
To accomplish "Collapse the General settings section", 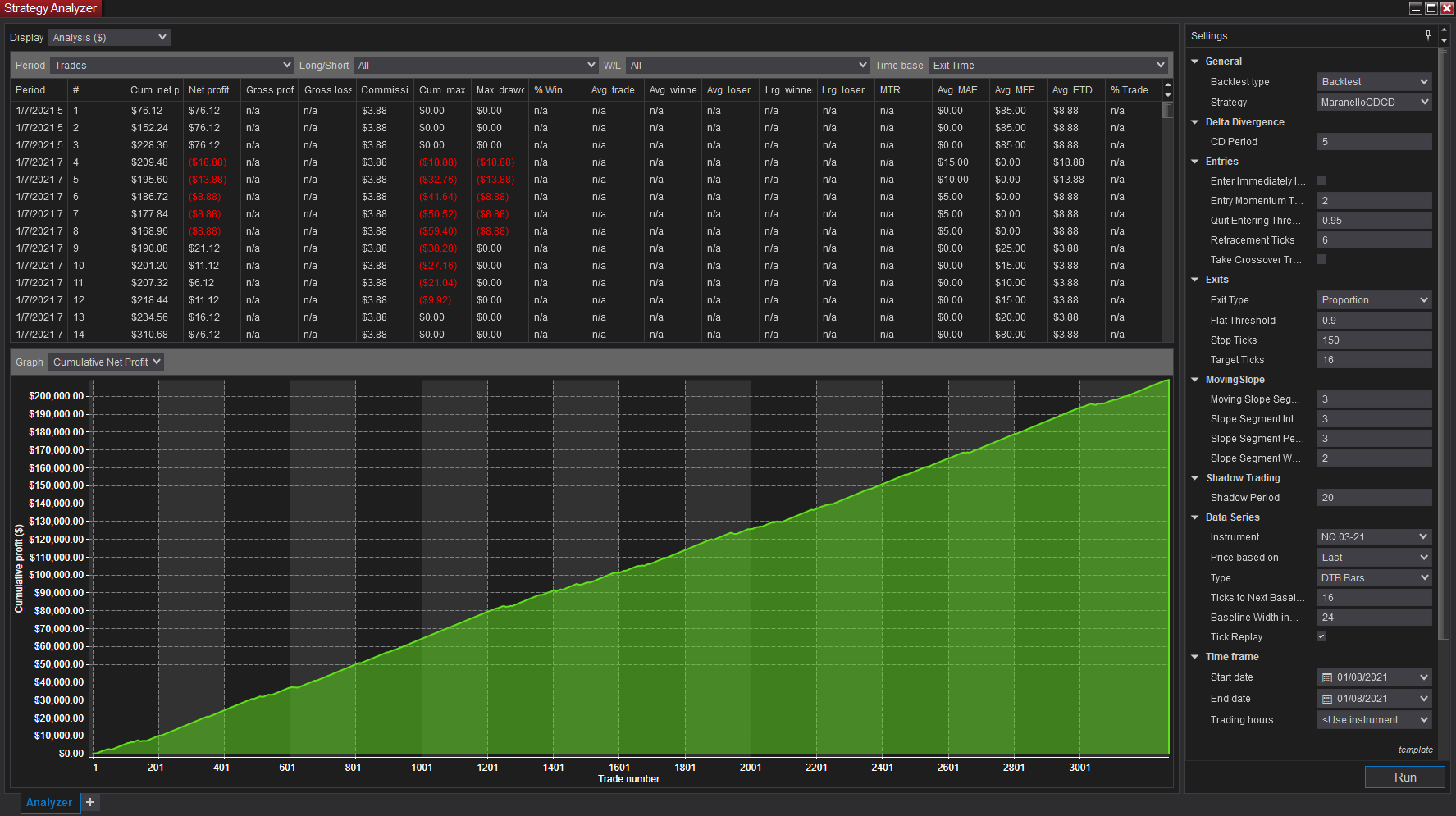I will [1195, 62].
